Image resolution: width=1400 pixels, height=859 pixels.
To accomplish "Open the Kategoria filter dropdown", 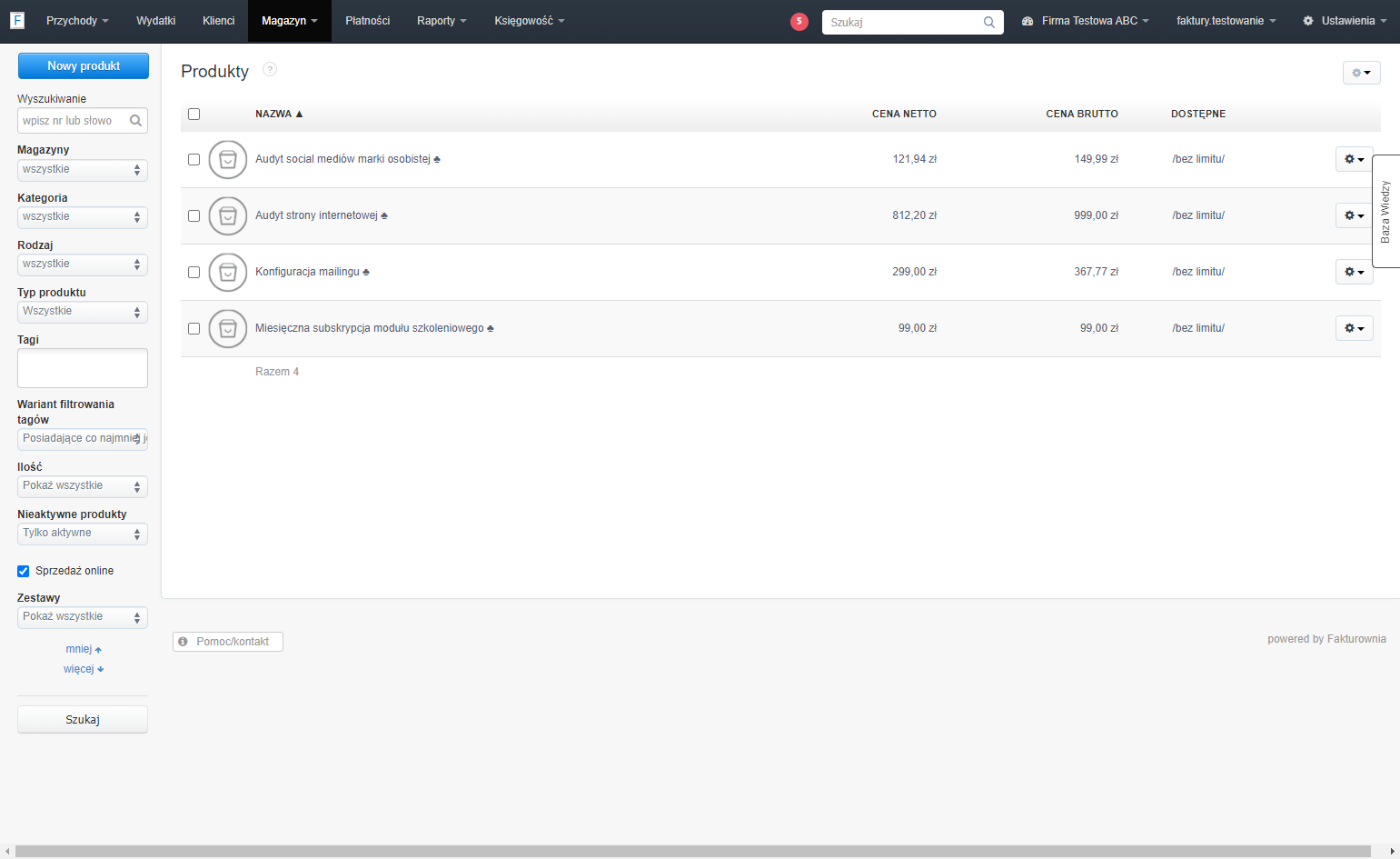I will point(83,217).
